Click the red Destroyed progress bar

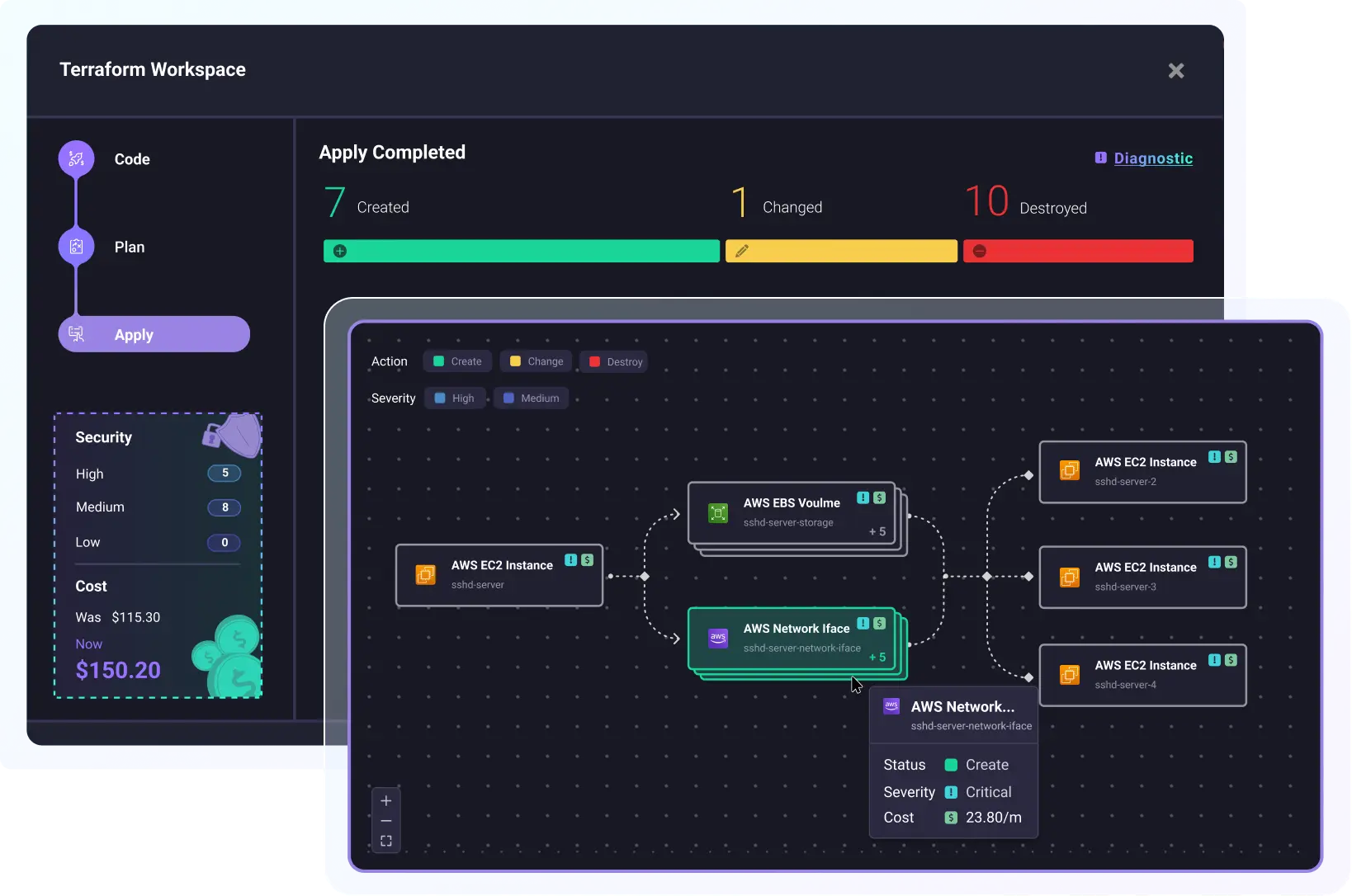1078,251
